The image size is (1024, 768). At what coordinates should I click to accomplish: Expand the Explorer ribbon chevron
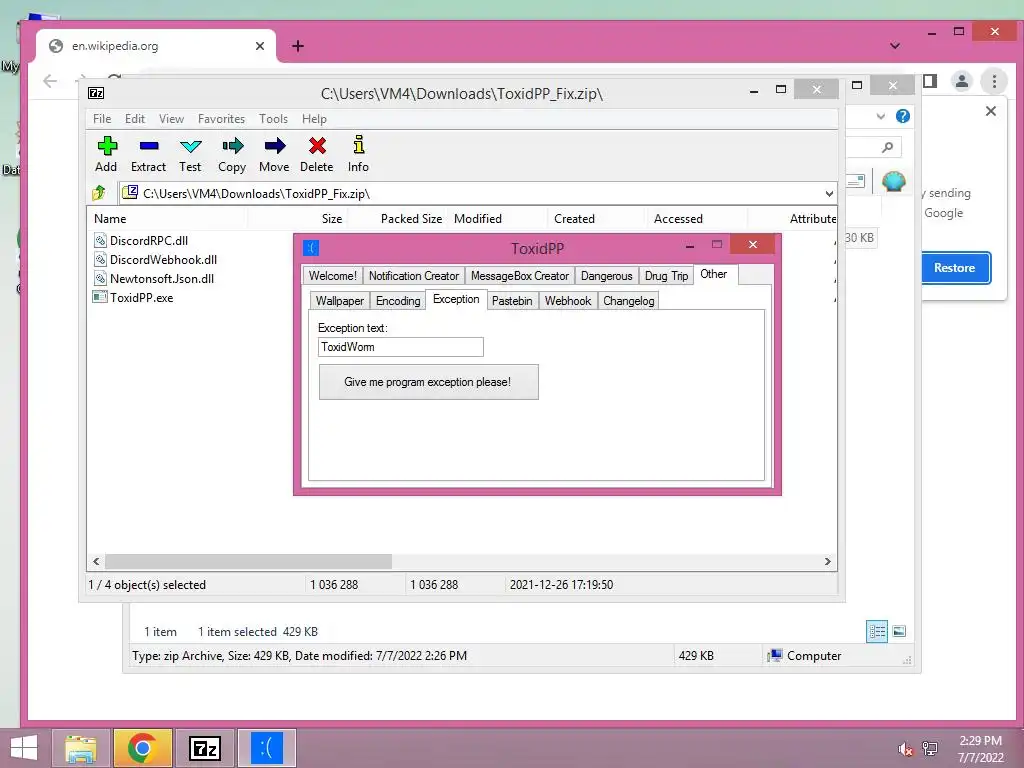click(x=880, y=116)
